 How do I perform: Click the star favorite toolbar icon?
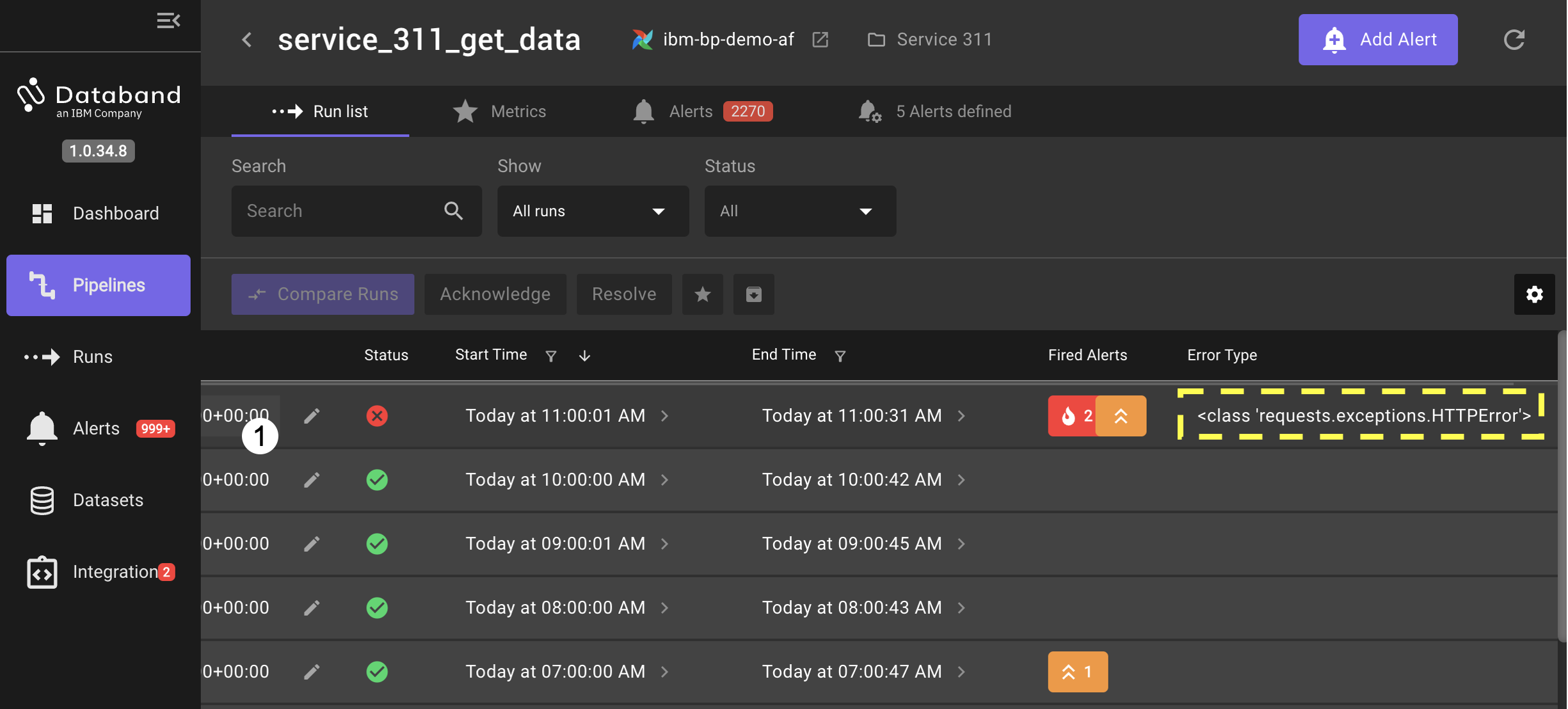click(x=702, y=294)
